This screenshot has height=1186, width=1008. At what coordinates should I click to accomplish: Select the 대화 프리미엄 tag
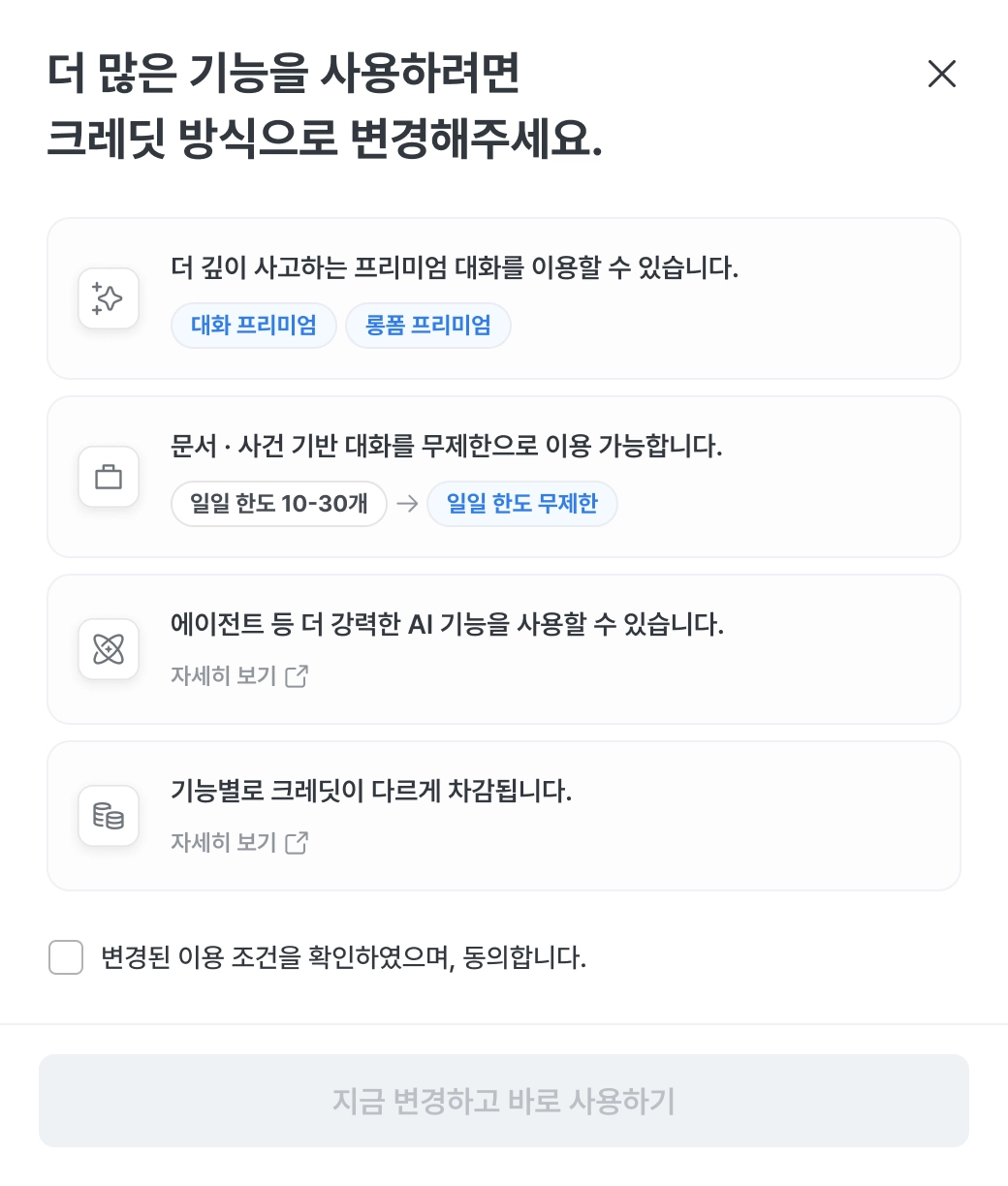(254, 326)
